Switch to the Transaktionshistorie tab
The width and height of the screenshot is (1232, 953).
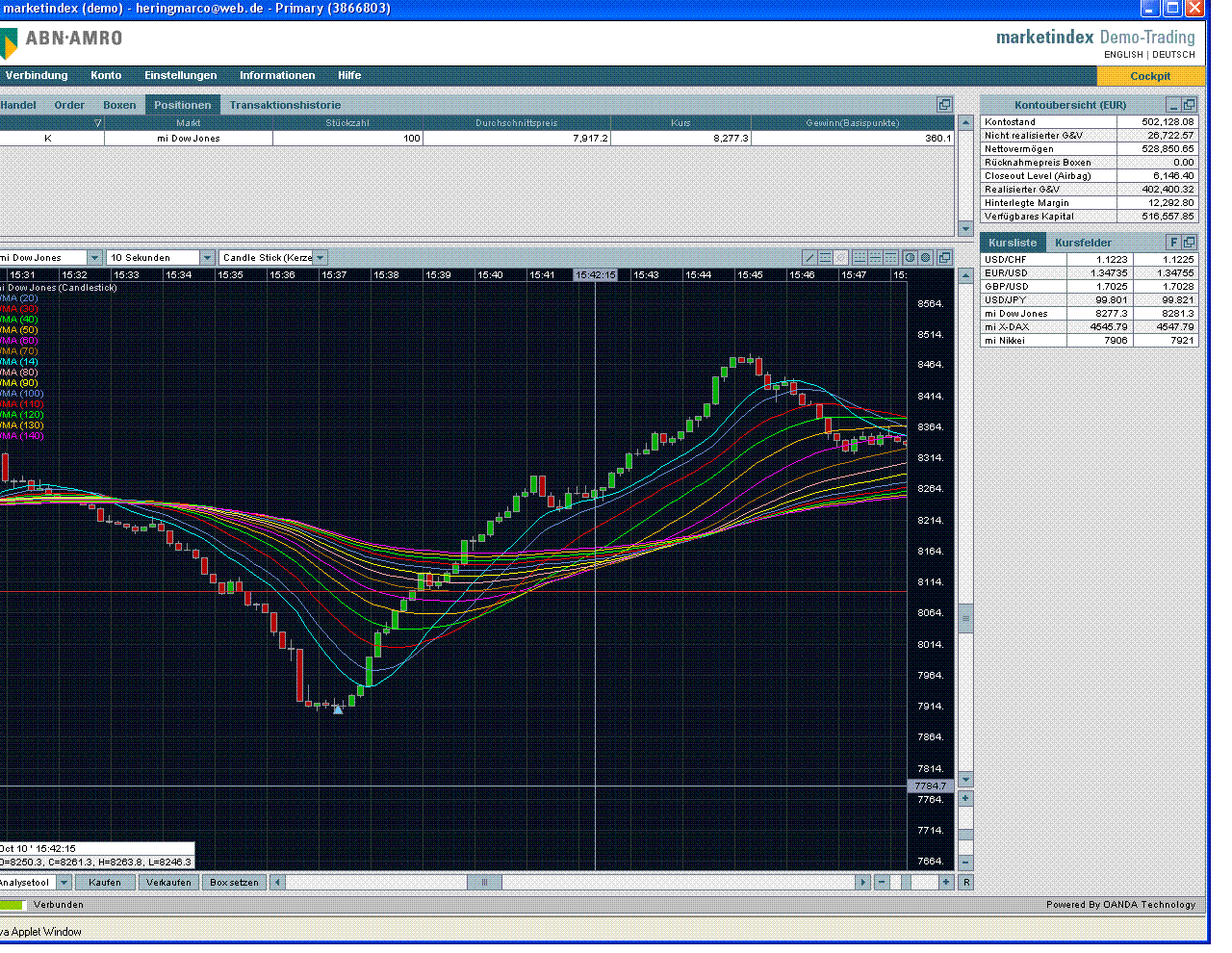285,105
